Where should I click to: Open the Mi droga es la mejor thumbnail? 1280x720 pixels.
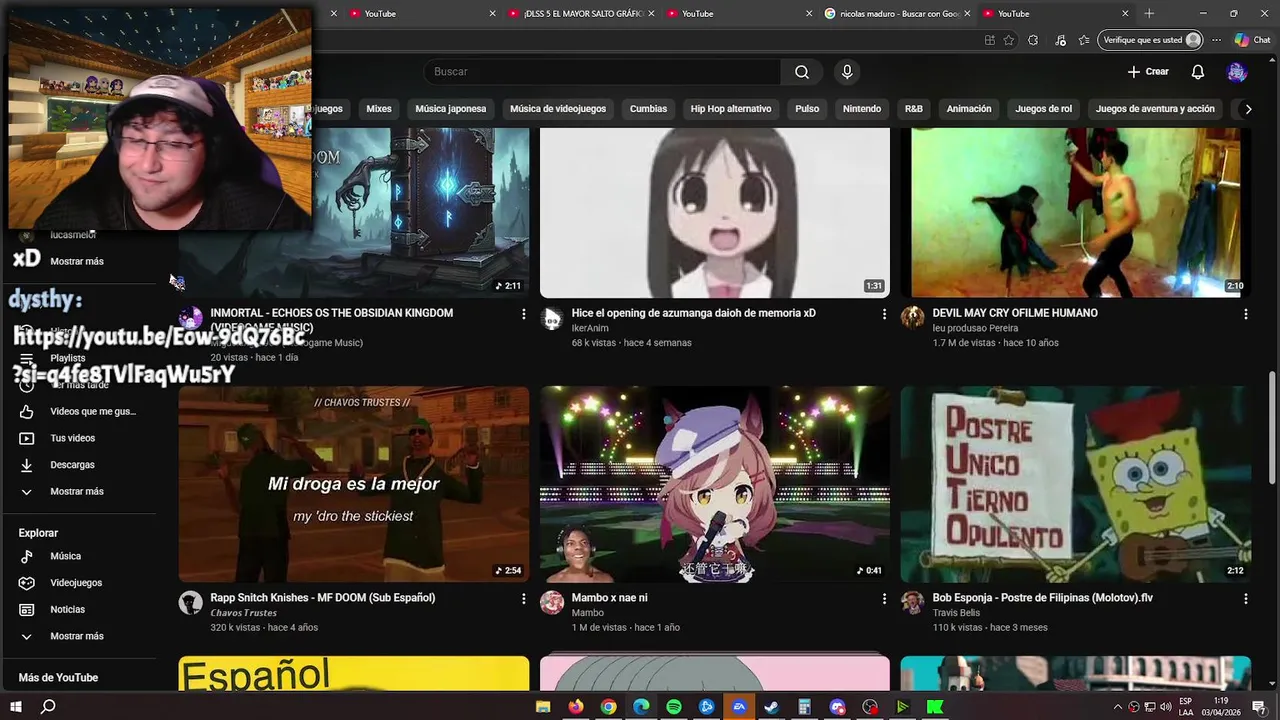pyautogui.click(x=354, y=484)
